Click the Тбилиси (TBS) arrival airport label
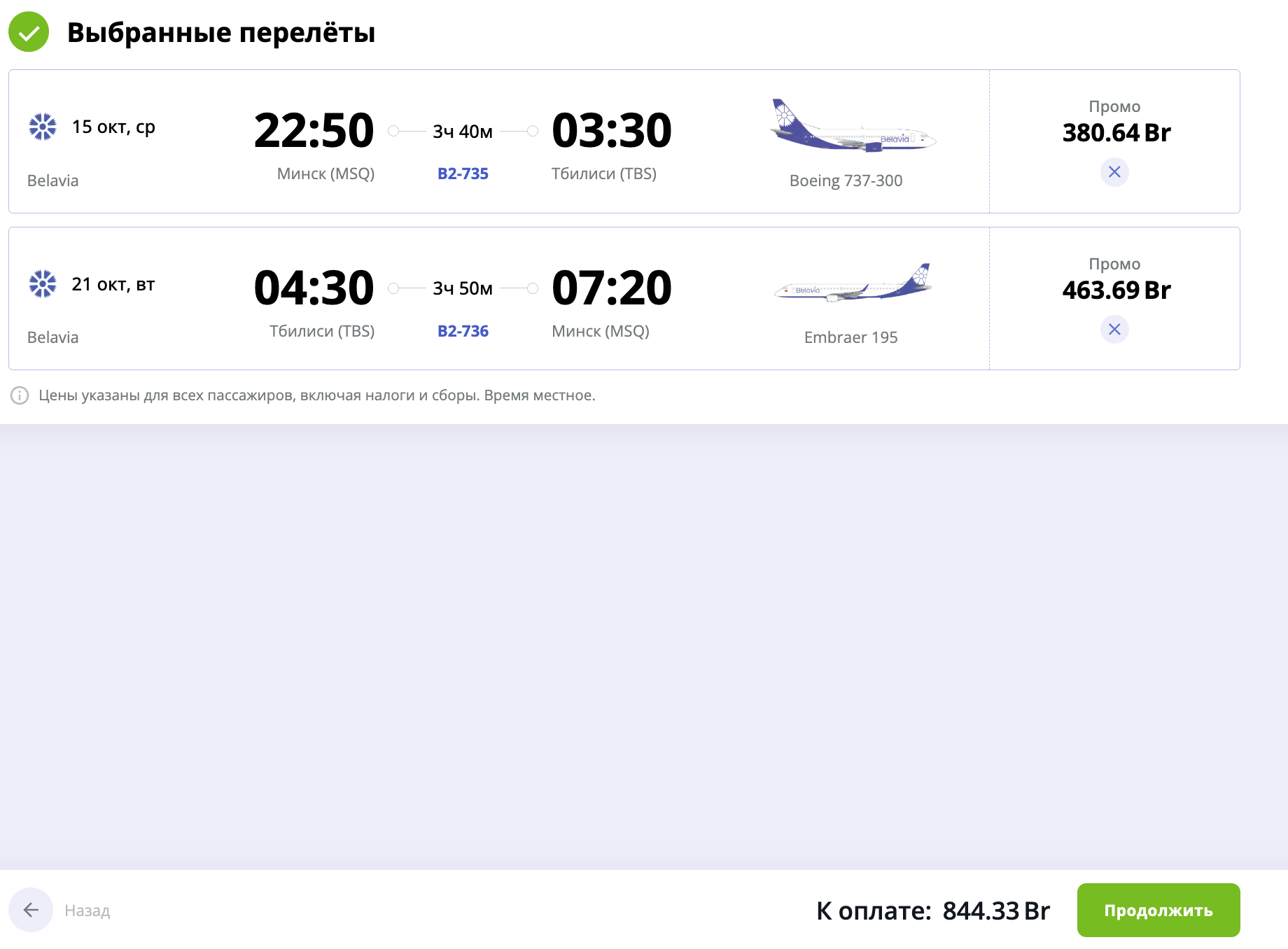The image size is (1288, 949). pyautogui.click(x=603, y=174)
